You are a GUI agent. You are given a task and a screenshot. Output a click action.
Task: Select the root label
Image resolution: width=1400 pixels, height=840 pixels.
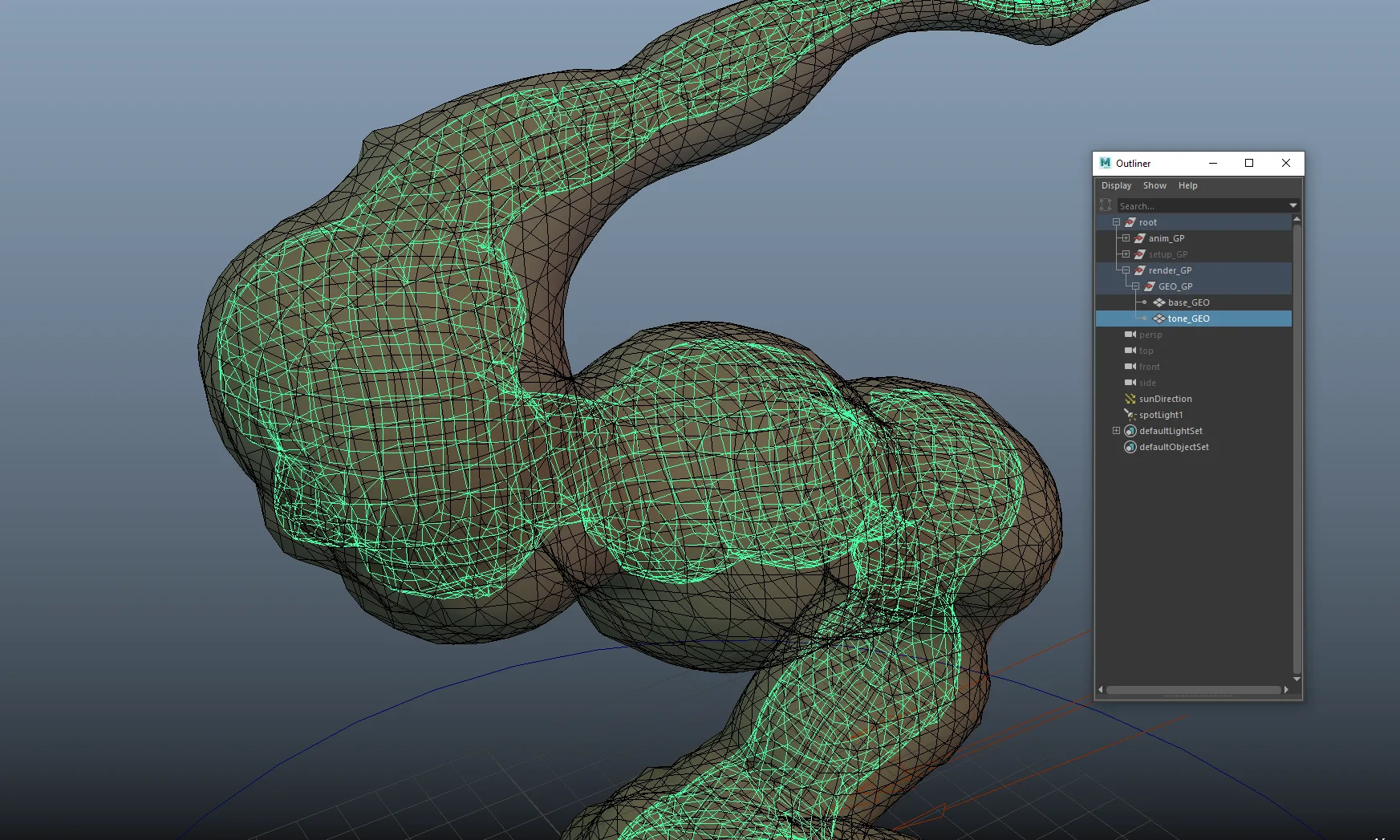point(1148,222)
